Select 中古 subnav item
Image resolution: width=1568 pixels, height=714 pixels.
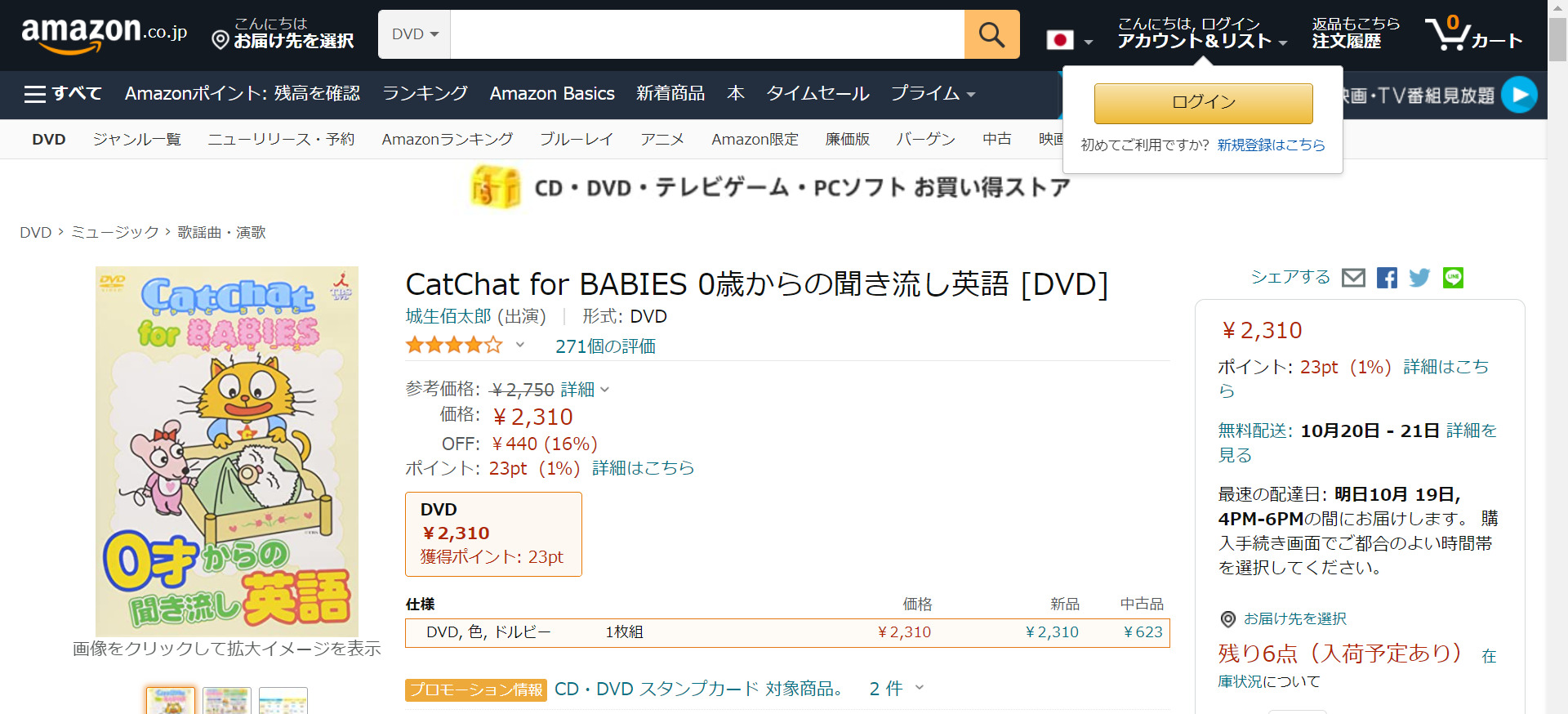pyautogui.click(x=996, y=140)
